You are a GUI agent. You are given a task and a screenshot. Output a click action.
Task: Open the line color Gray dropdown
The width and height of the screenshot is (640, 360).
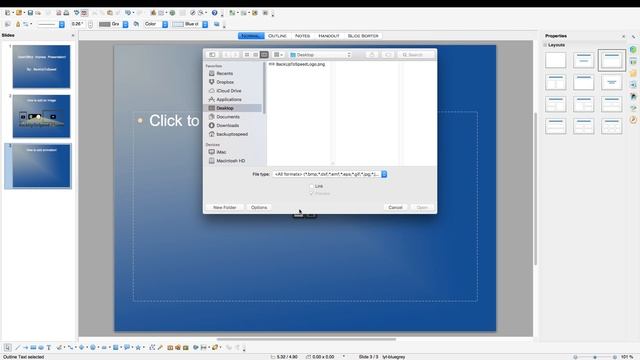[x=125, y=24]
